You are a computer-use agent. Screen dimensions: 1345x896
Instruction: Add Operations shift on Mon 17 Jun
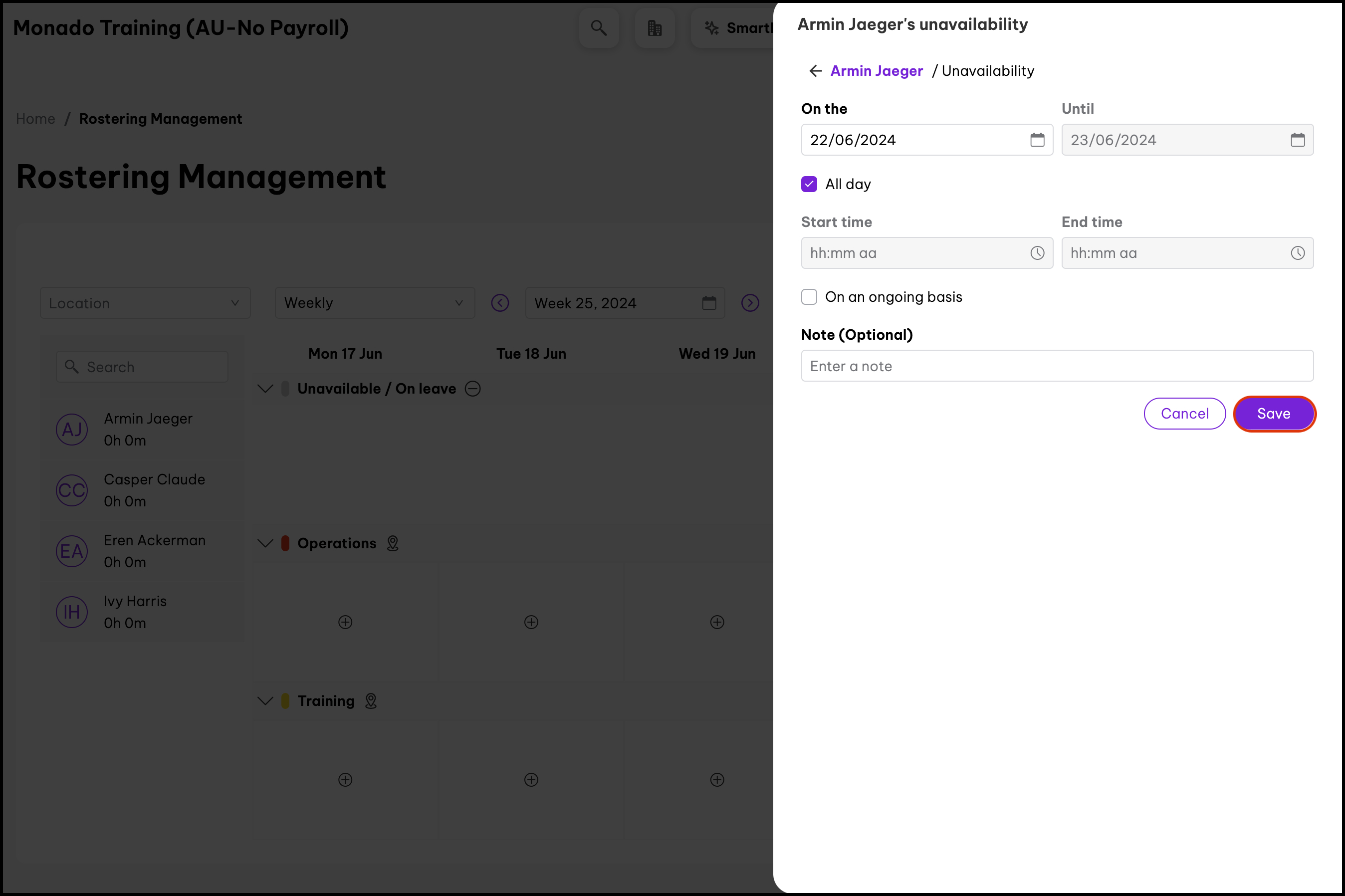(x=345, y=622)
